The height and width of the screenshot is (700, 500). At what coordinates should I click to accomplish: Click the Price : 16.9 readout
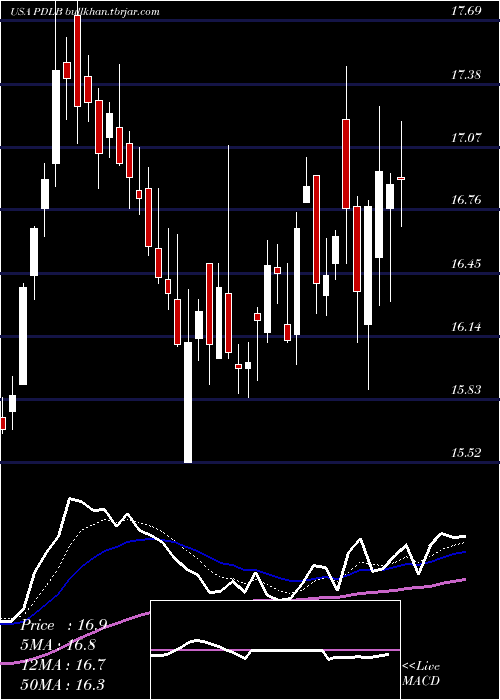(x=63, y=625)
